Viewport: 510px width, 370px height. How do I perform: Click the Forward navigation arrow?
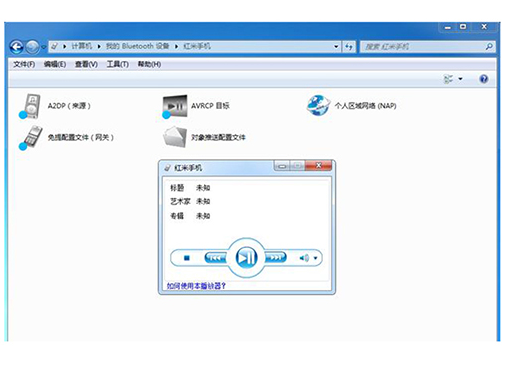click(x=32, y=47)
